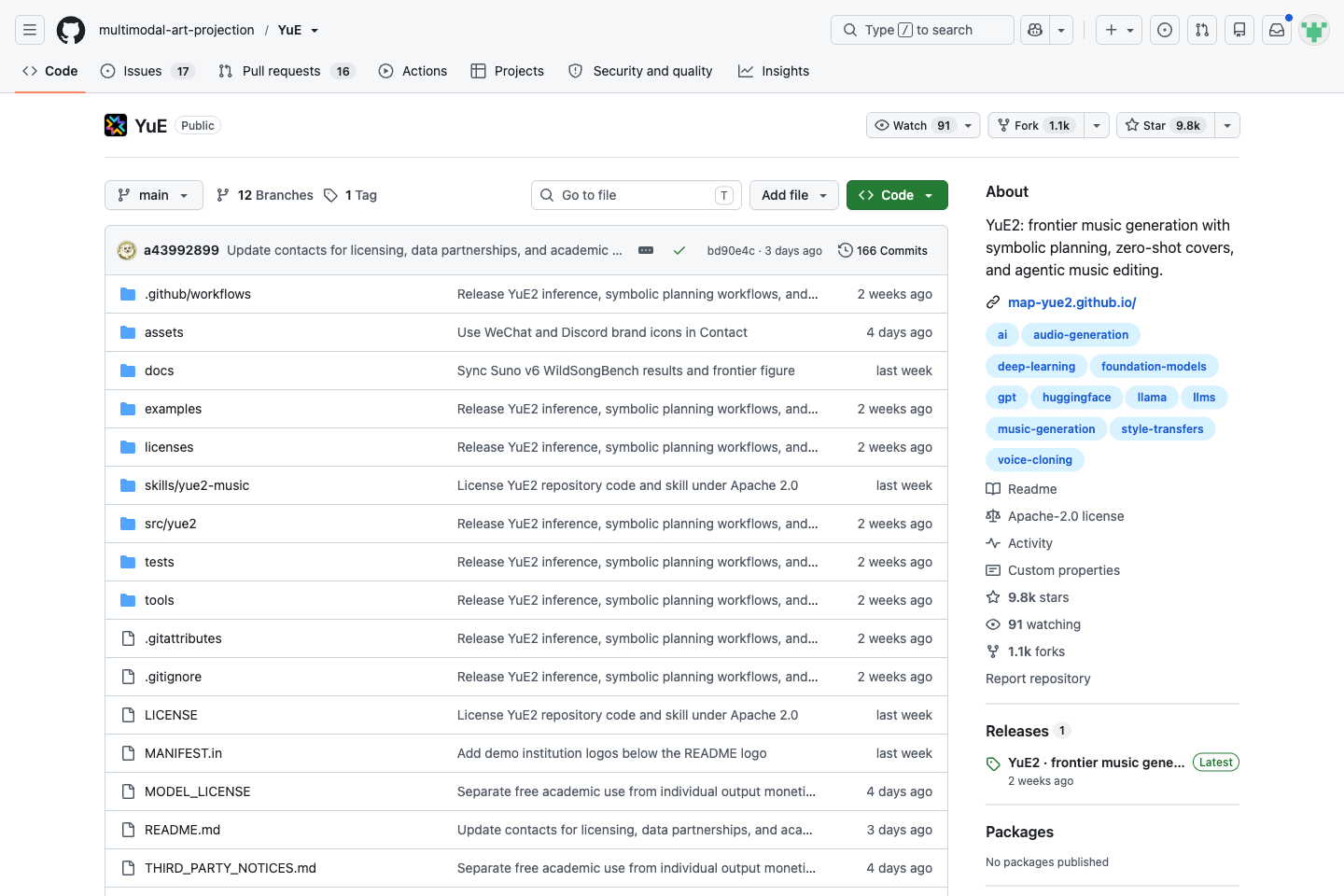View commit check status checkmark

click(679, 250)
